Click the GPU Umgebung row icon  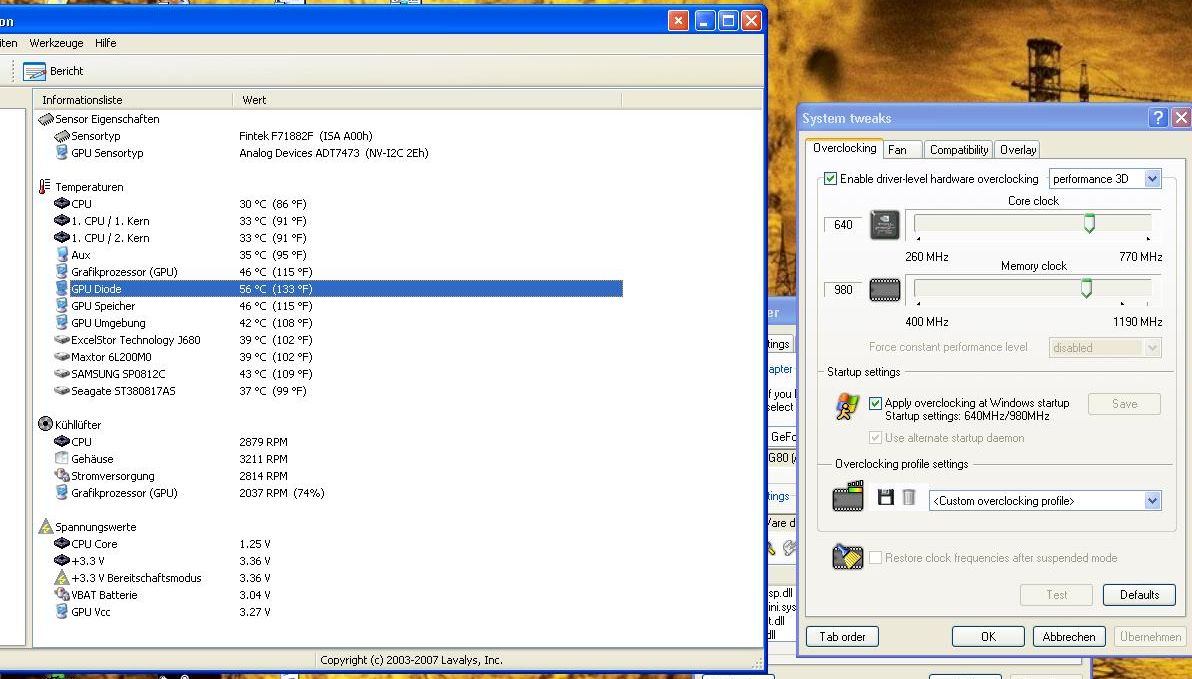[62, 322]
